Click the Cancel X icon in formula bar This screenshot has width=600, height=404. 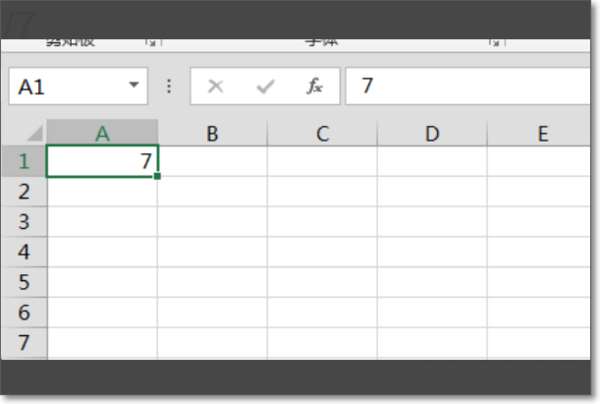[x=215, y=86]
